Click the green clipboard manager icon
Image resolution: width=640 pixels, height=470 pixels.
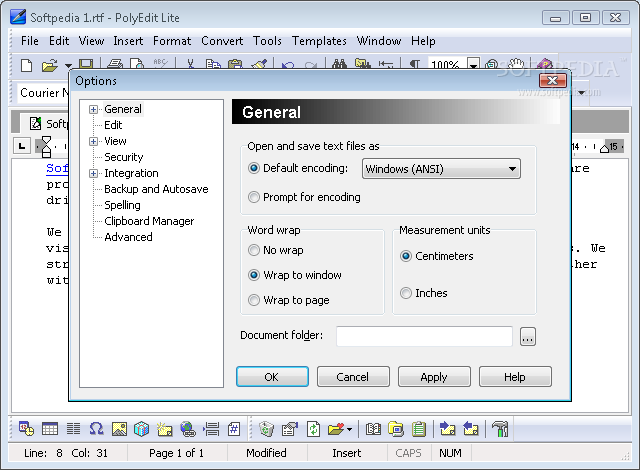click(x=419, y=429)
